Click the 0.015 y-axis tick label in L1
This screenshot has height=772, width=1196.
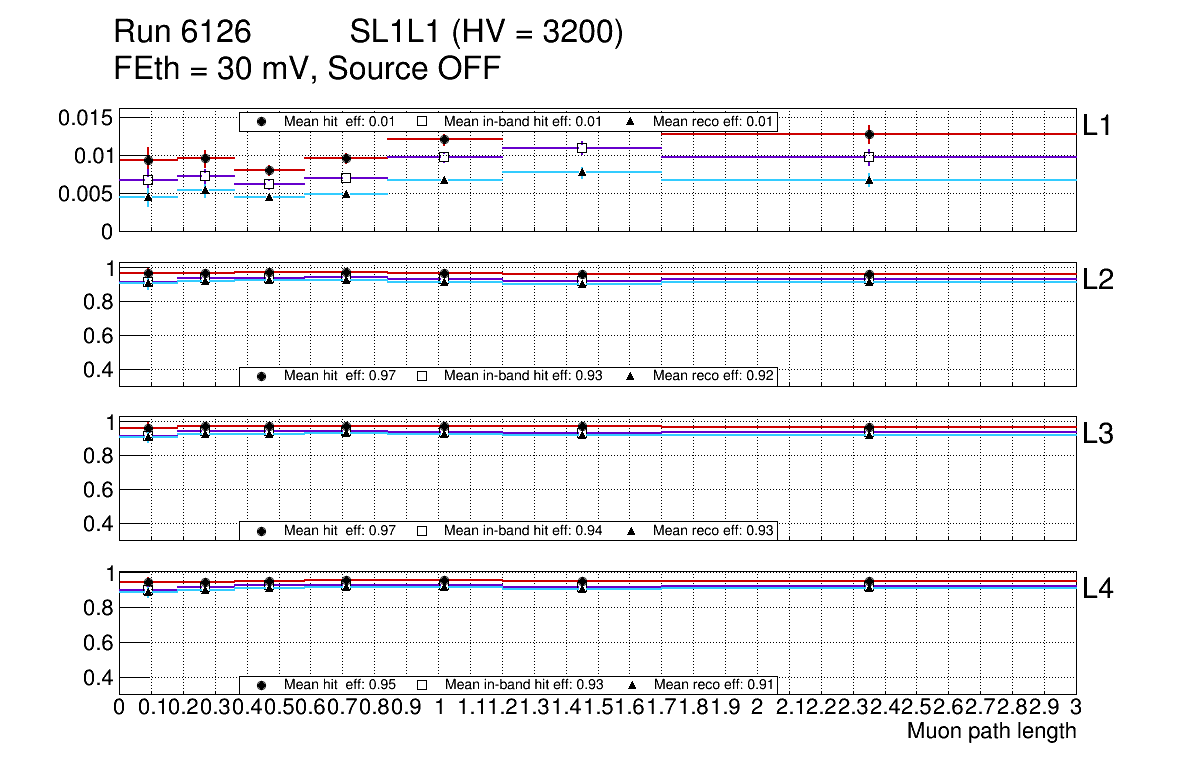86,118
